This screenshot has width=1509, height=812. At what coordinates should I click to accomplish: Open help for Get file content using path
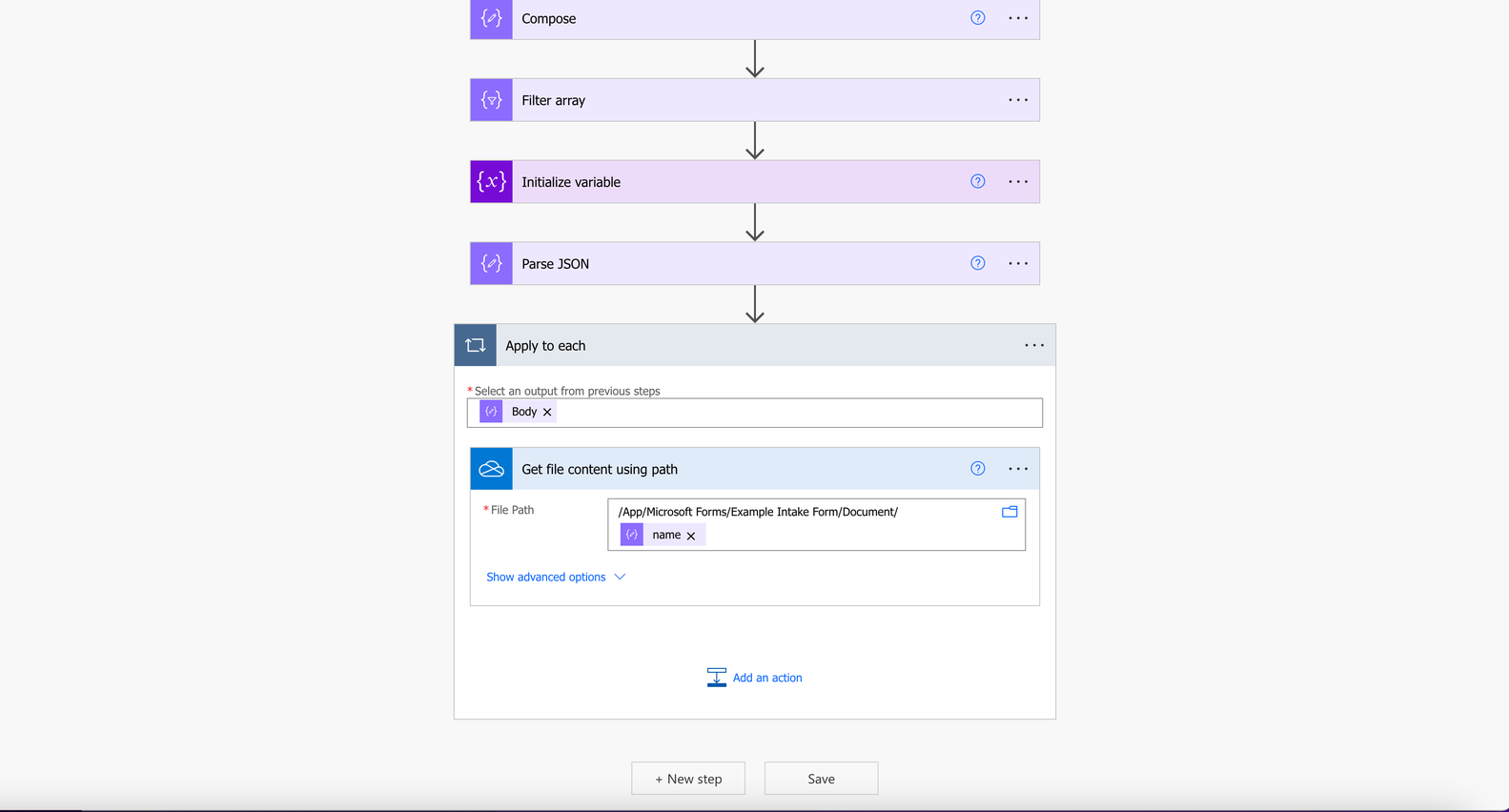[978, 468]
